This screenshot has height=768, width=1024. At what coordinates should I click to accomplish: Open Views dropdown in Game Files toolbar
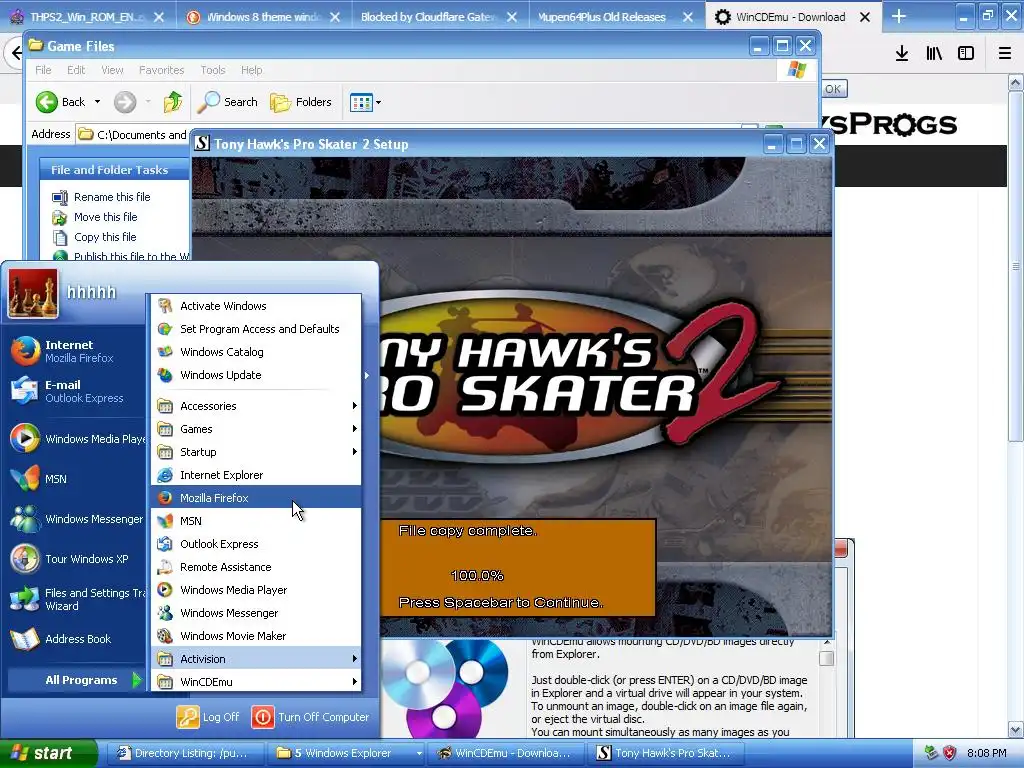pyautogui.click(x=365, y=102)
